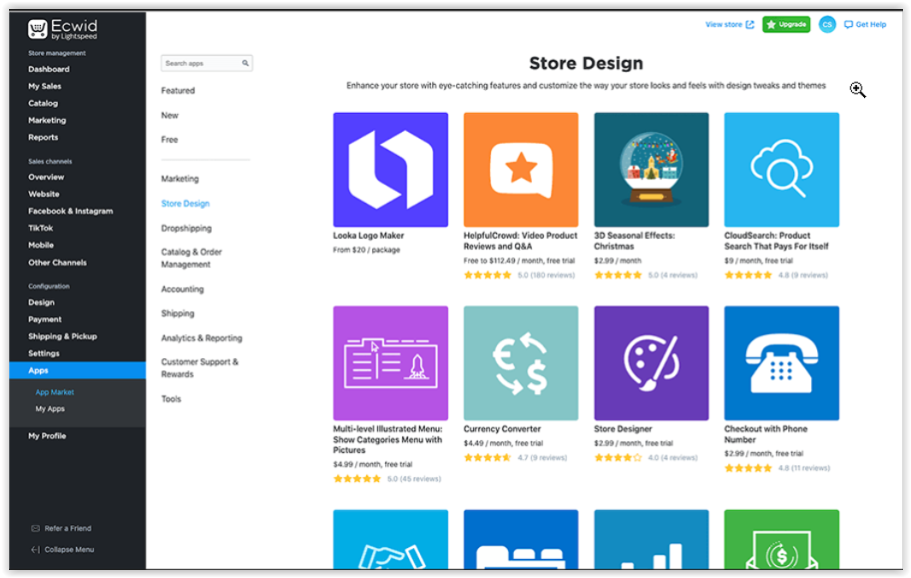Open the Looka Logo Maker app icon
This screenshot has height=578, width=911.
(x=390, y=170)
